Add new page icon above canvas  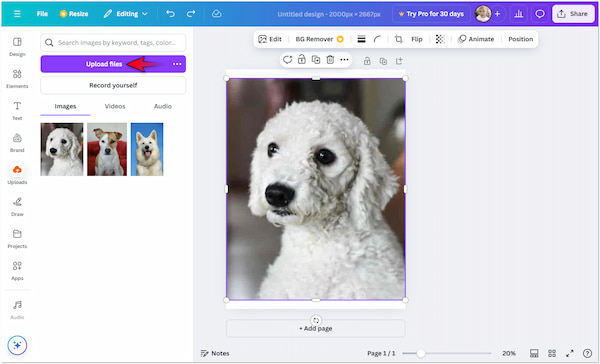(x=399, y=61)
